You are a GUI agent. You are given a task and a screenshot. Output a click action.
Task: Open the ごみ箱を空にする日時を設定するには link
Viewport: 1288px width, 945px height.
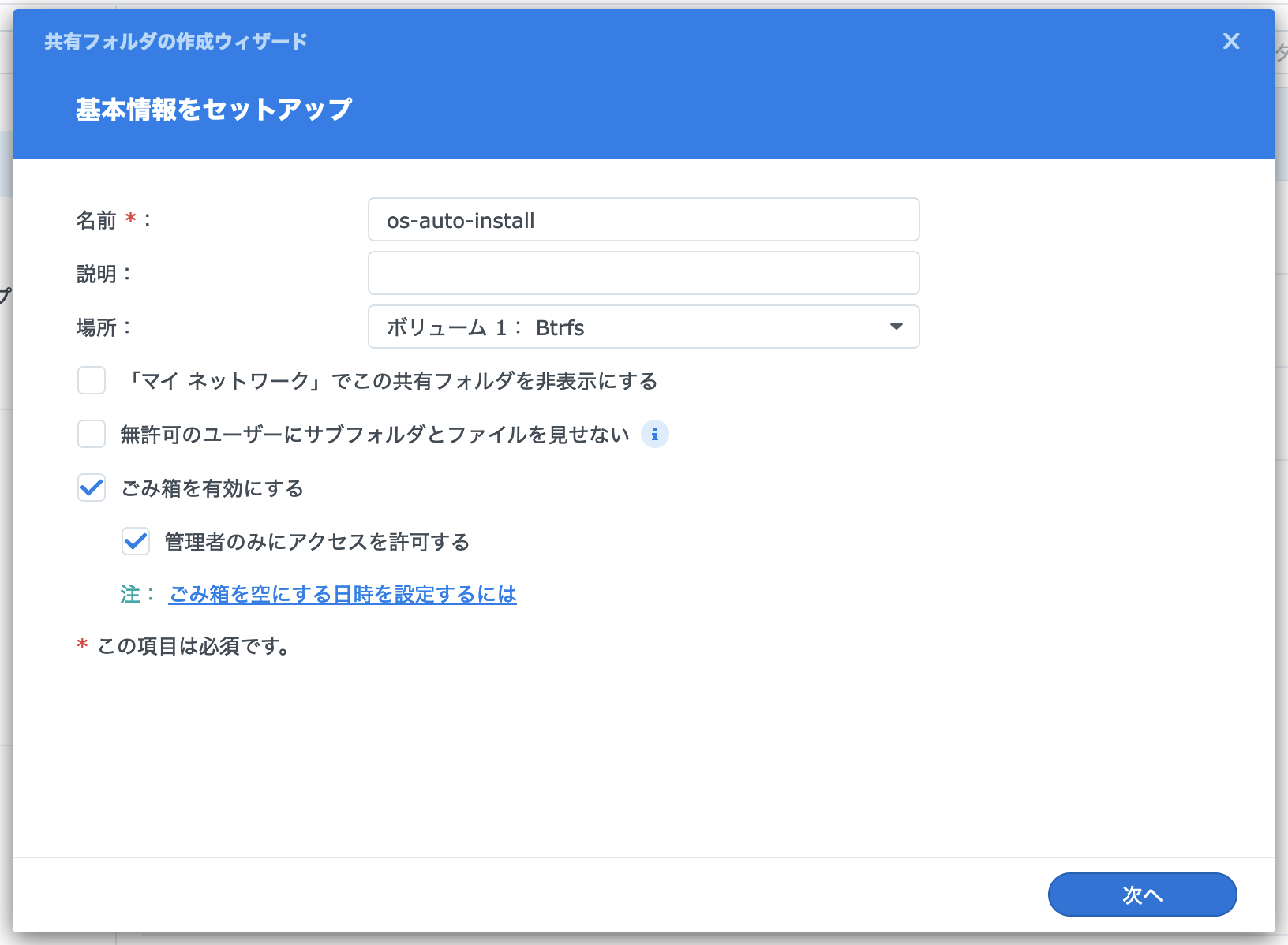[x=342, y=594]
